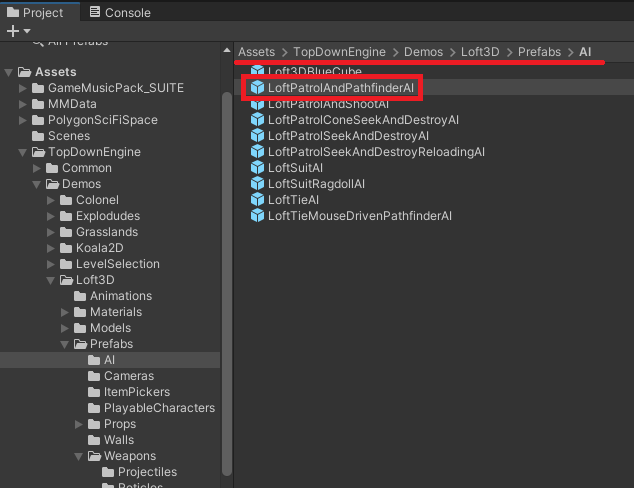
Task: Expand the Colonel folder arrow
Action: (x=51, y=200)
